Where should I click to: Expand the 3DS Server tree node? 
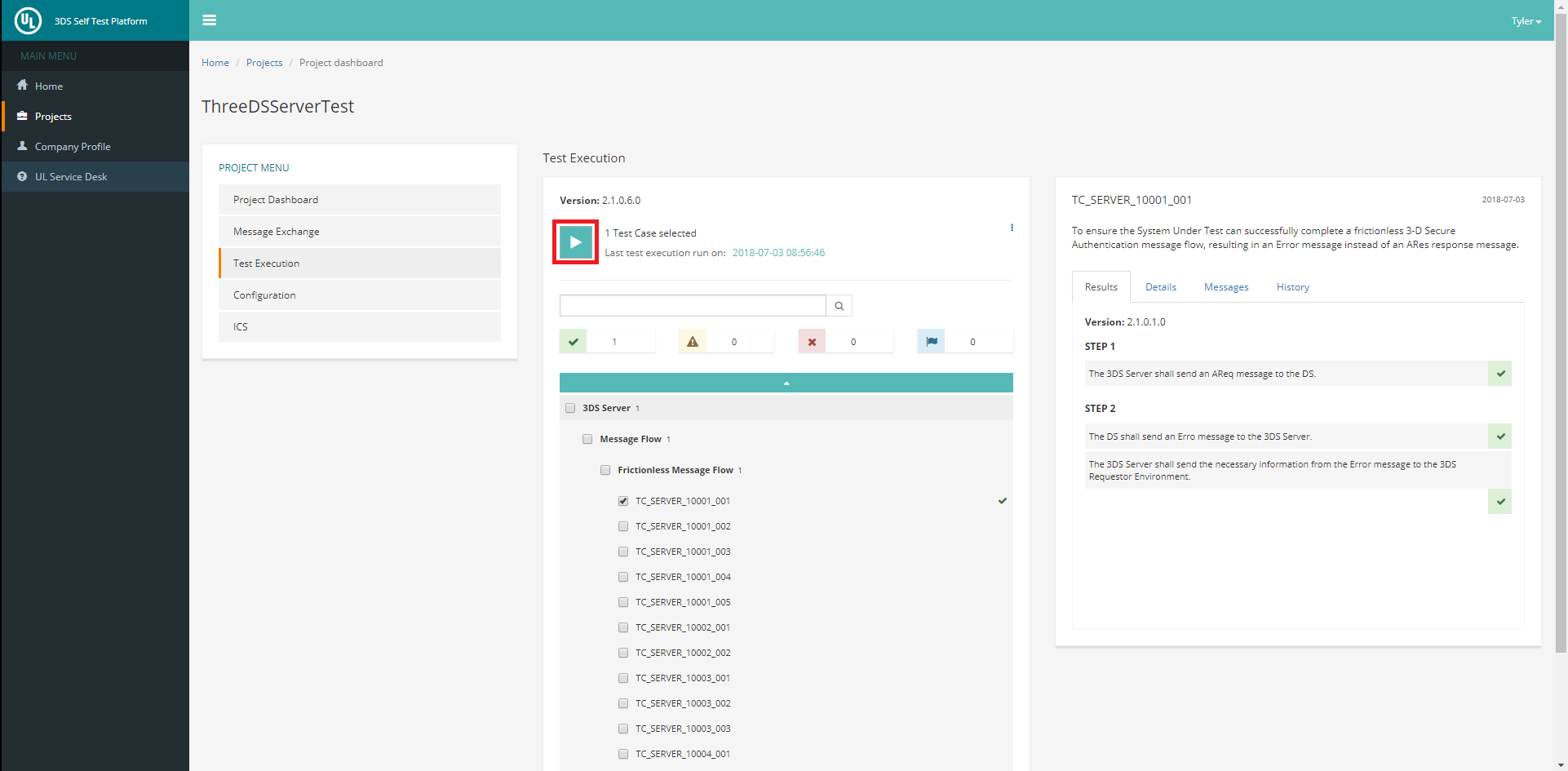click(x=606, y=408)
